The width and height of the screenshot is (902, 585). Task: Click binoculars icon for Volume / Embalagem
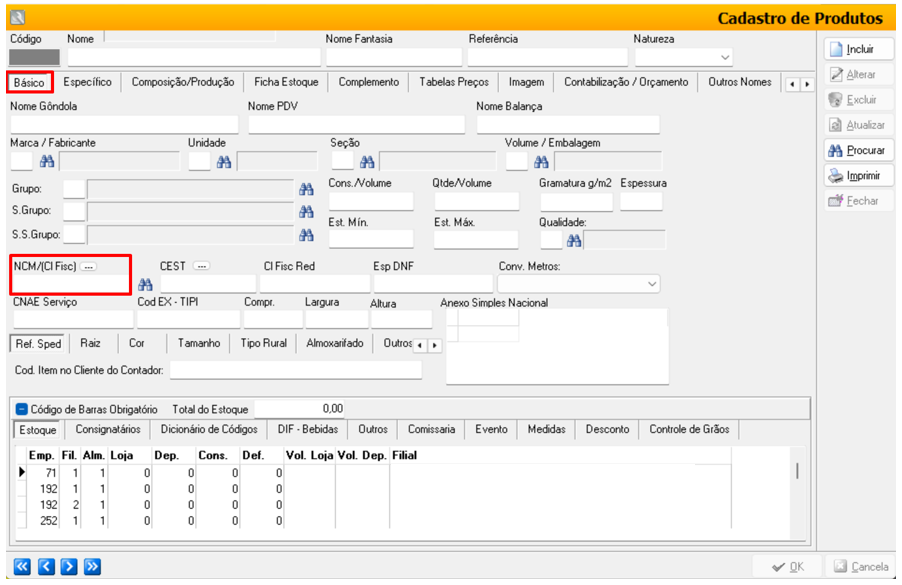[541, 162]
